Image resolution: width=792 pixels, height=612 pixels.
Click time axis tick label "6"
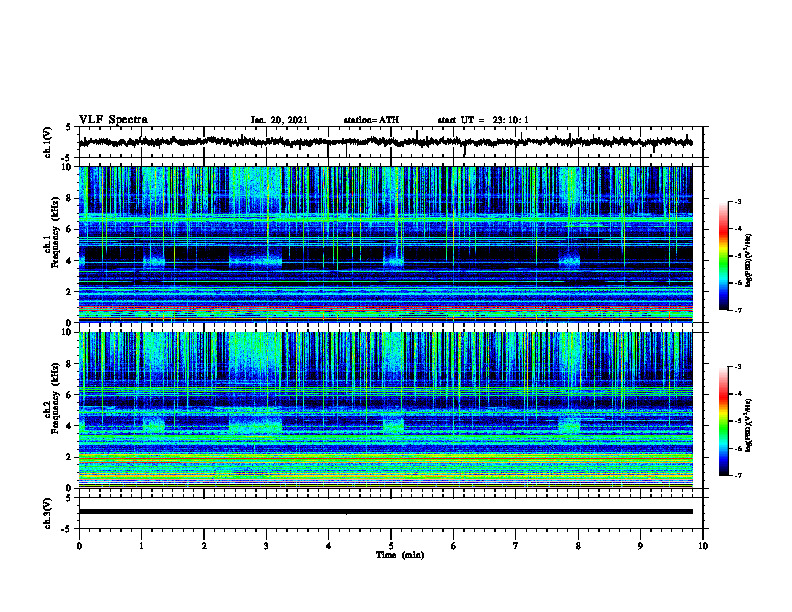tap(453, 546)
